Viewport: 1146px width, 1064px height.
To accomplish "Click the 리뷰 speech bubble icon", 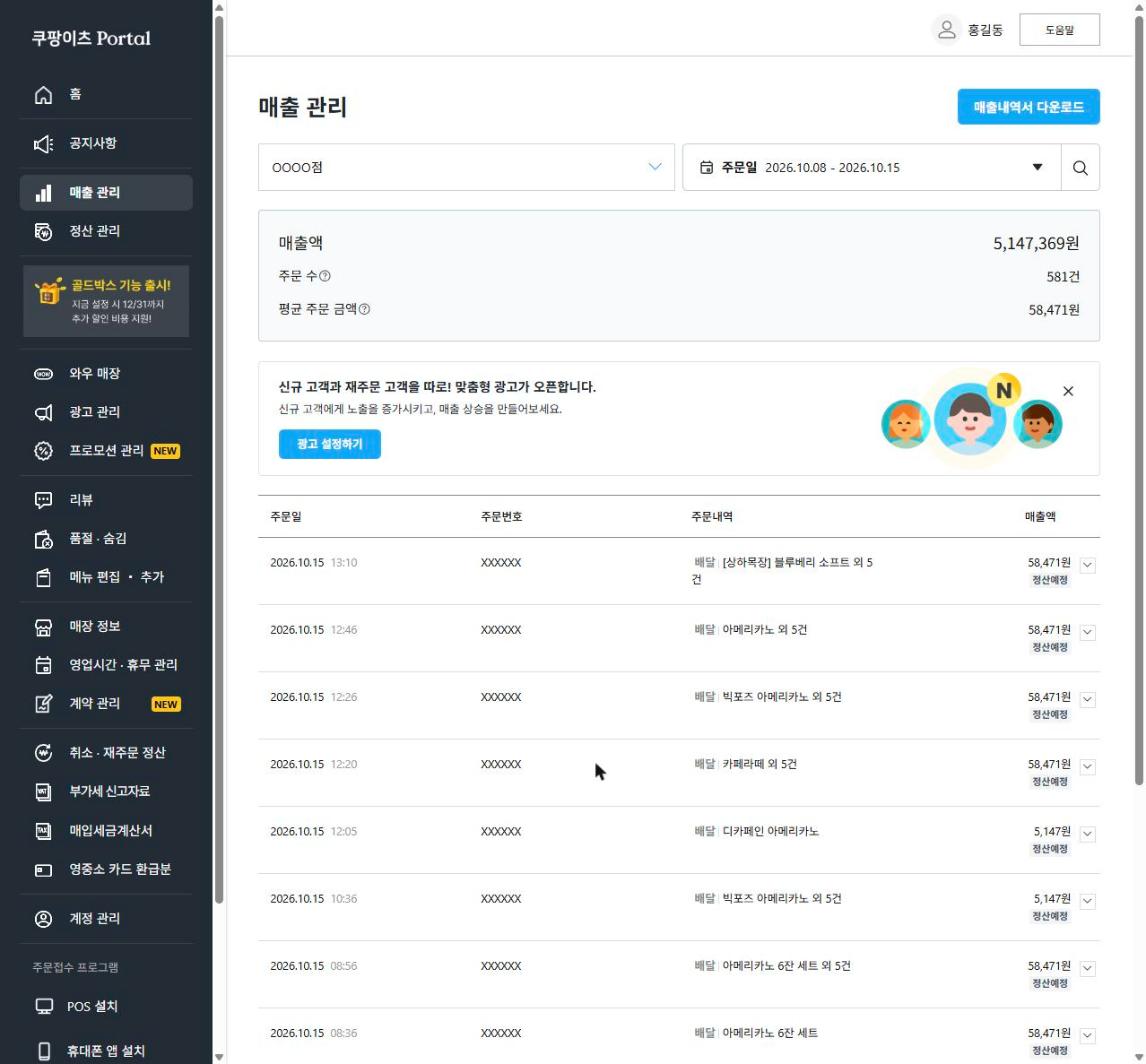I will [x=44, y=500].
